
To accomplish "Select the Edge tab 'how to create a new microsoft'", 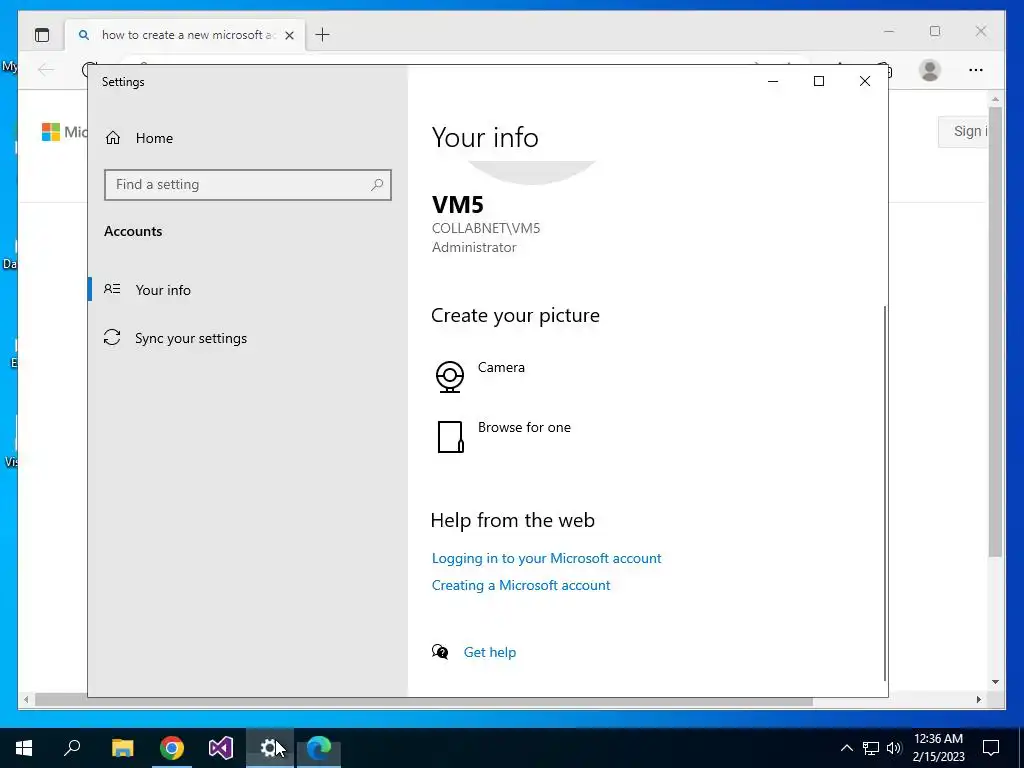I will click(184, 35).
